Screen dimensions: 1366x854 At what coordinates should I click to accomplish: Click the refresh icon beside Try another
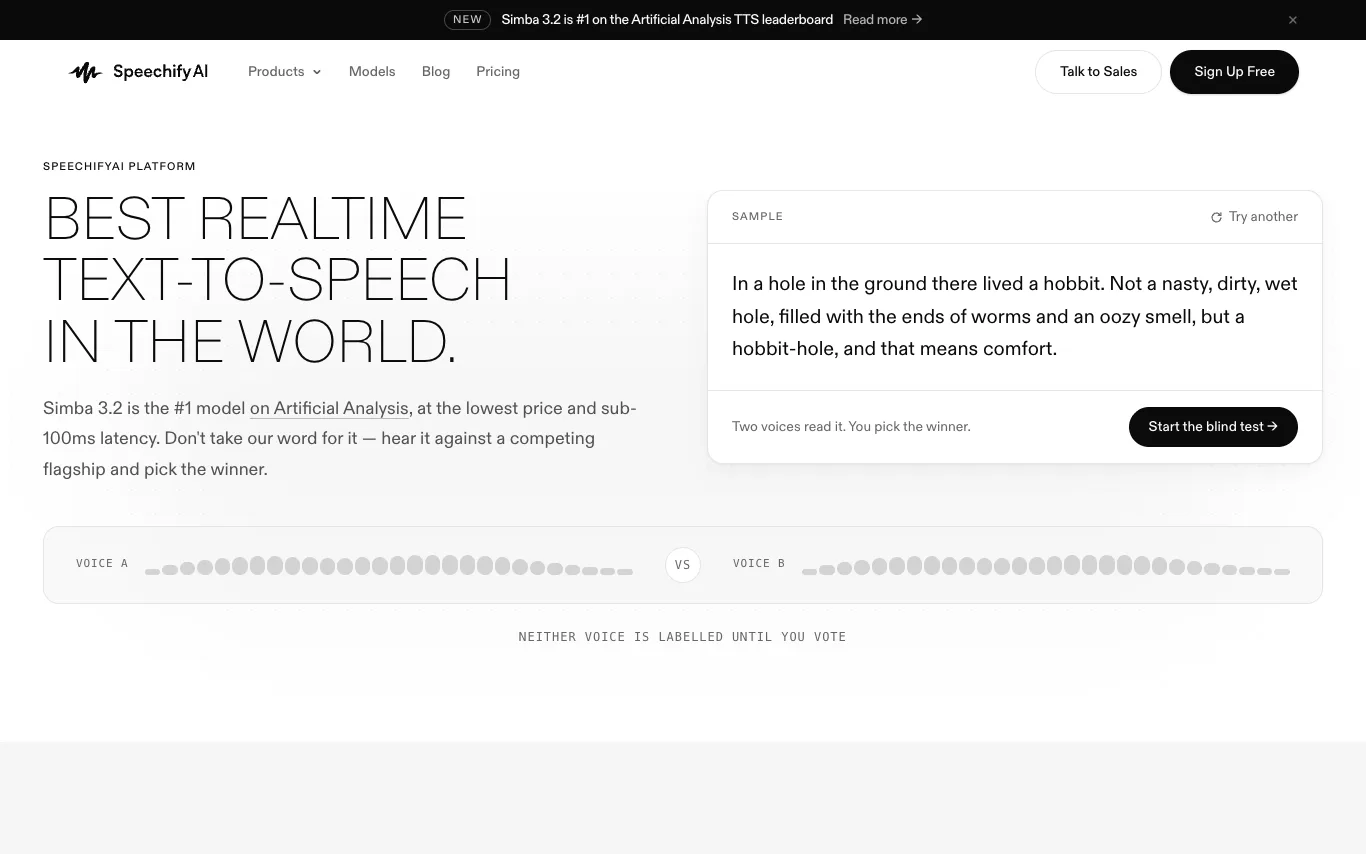pos(1216,217)
